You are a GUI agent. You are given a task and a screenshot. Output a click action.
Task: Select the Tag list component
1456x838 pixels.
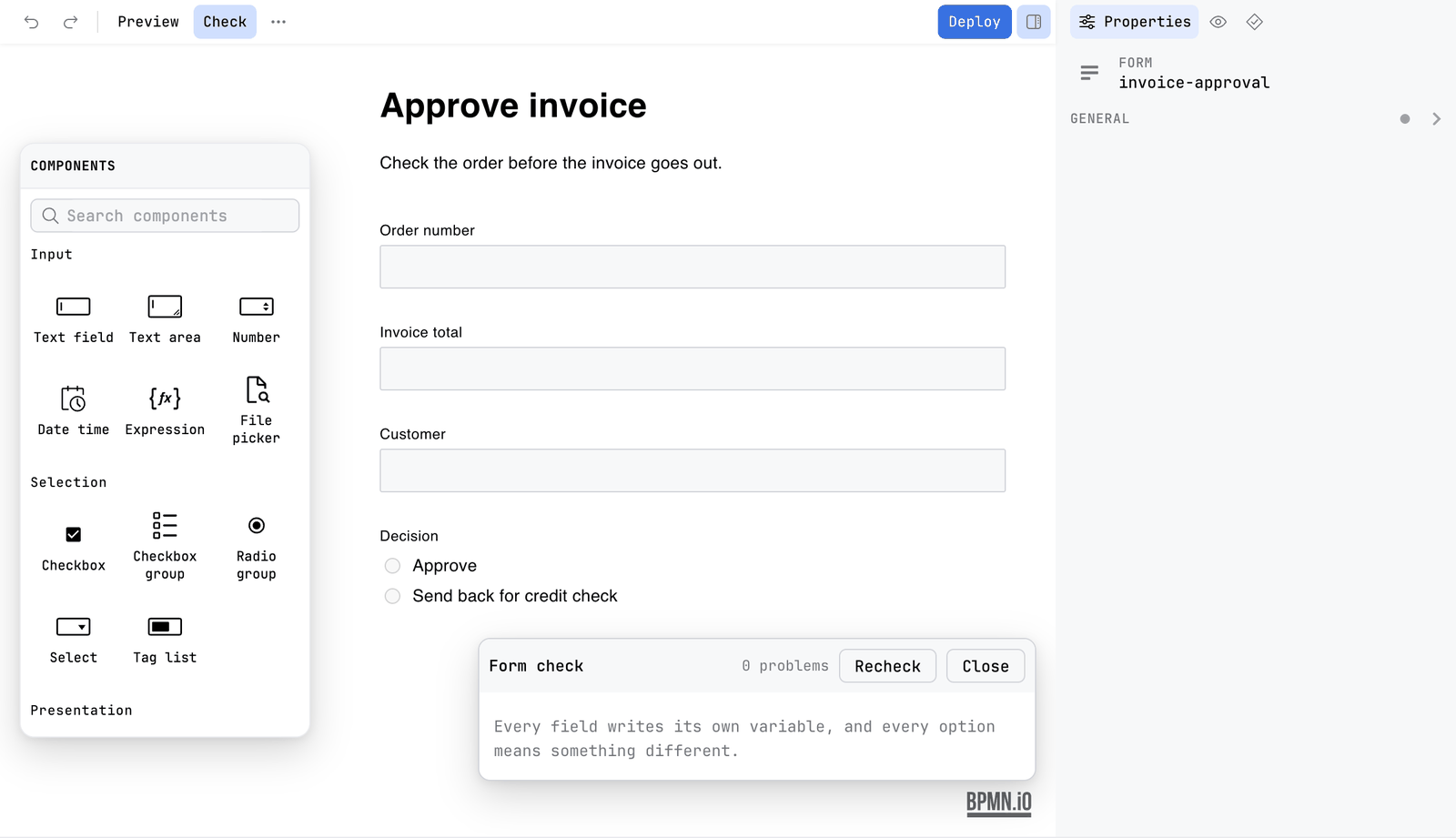(x=165, y=640)
